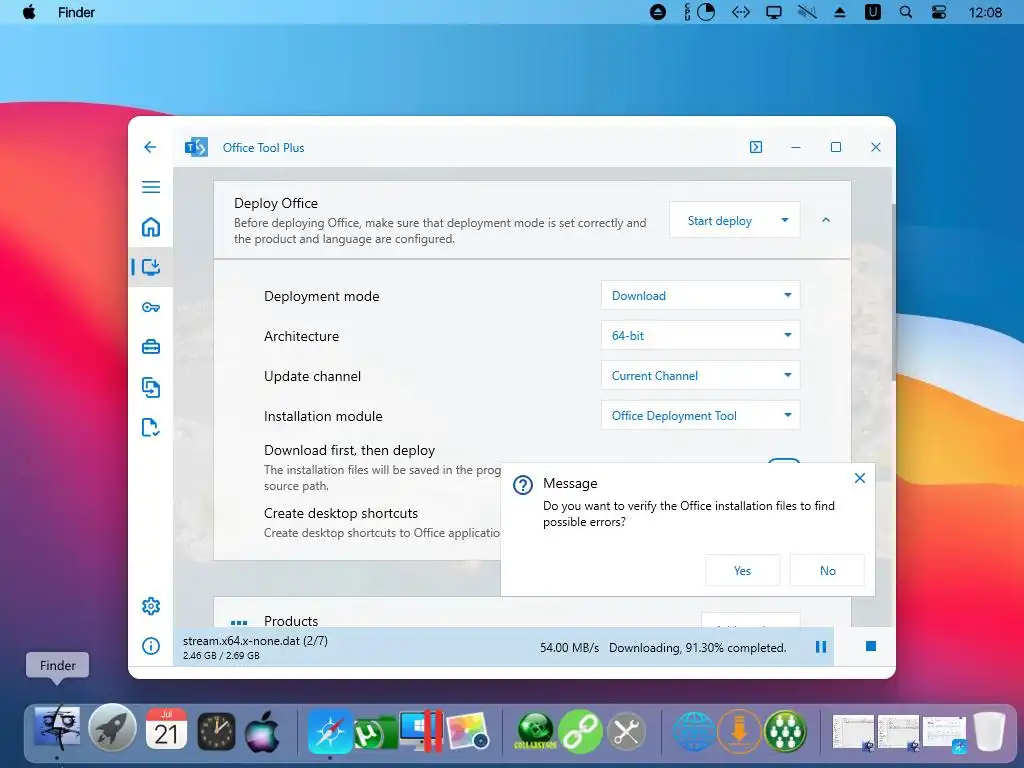1024x768 pixels.
Task: Toggle Download first, then deploy switch
Action: [784, 460]
